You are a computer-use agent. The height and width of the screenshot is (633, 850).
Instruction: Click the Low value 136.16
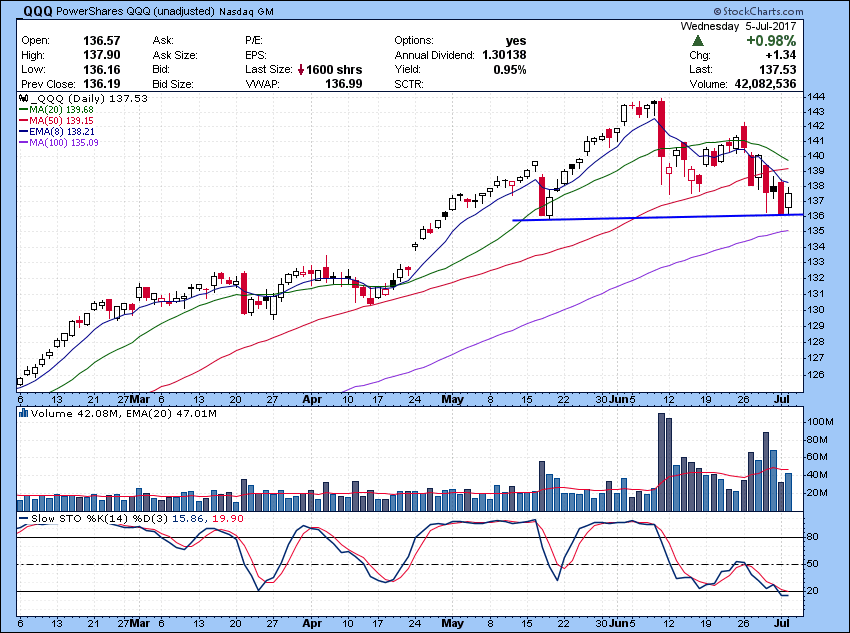point(101,69)
